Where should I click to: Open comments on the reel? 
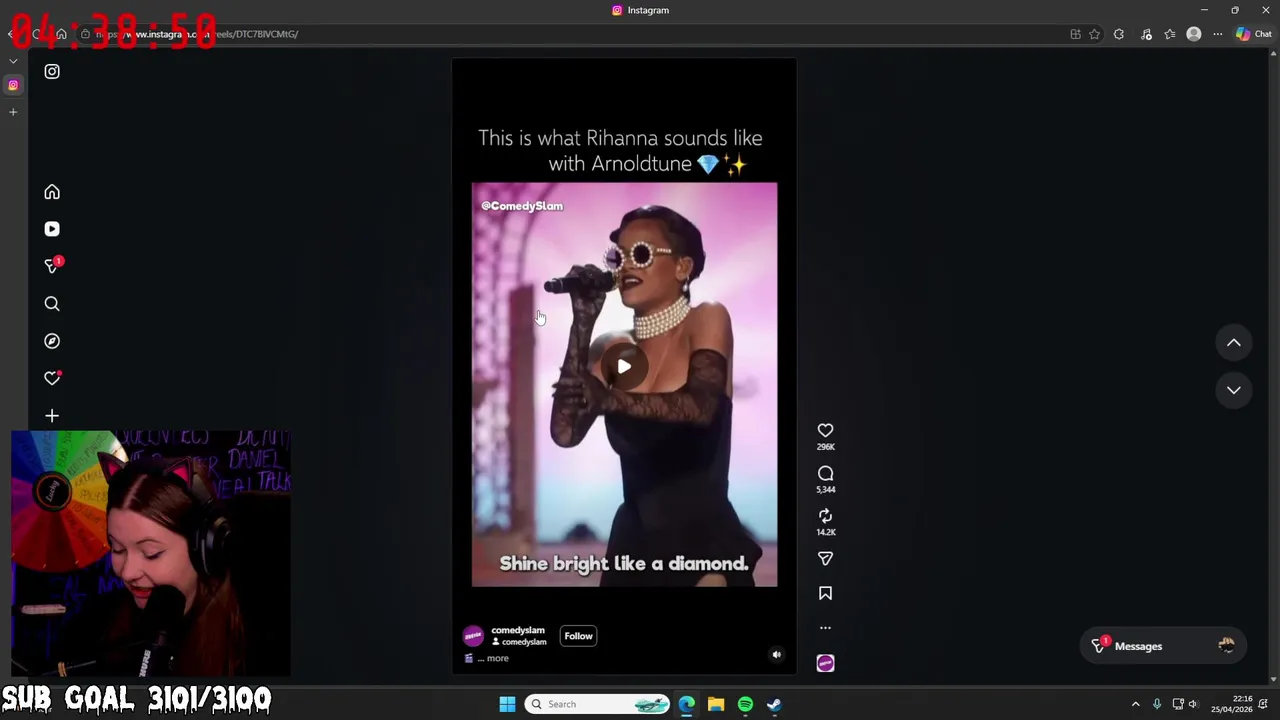(x=825, y=474)
